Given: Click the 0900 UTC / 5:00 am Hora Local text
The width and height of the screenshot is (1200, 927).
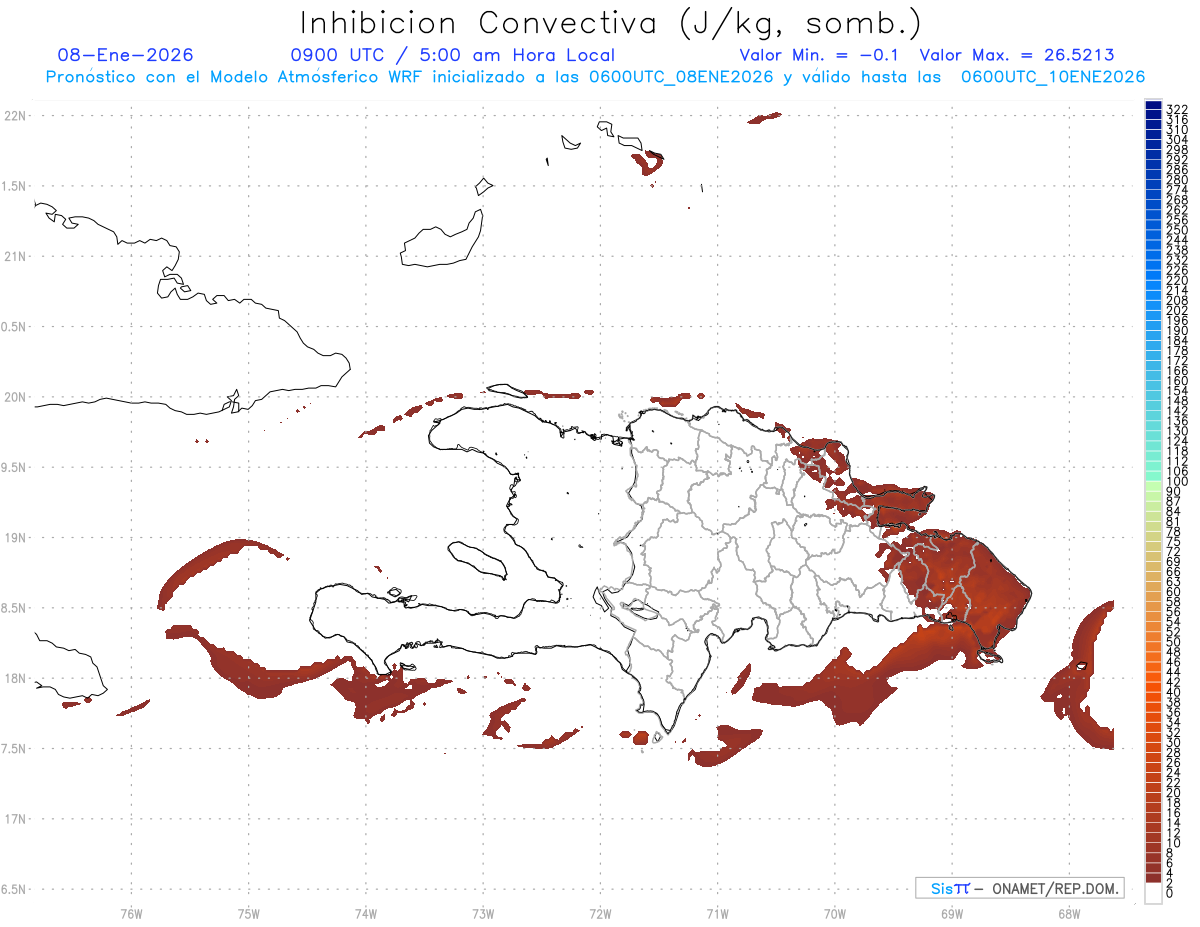Looking at the screenshot, I should click(452, 56).
